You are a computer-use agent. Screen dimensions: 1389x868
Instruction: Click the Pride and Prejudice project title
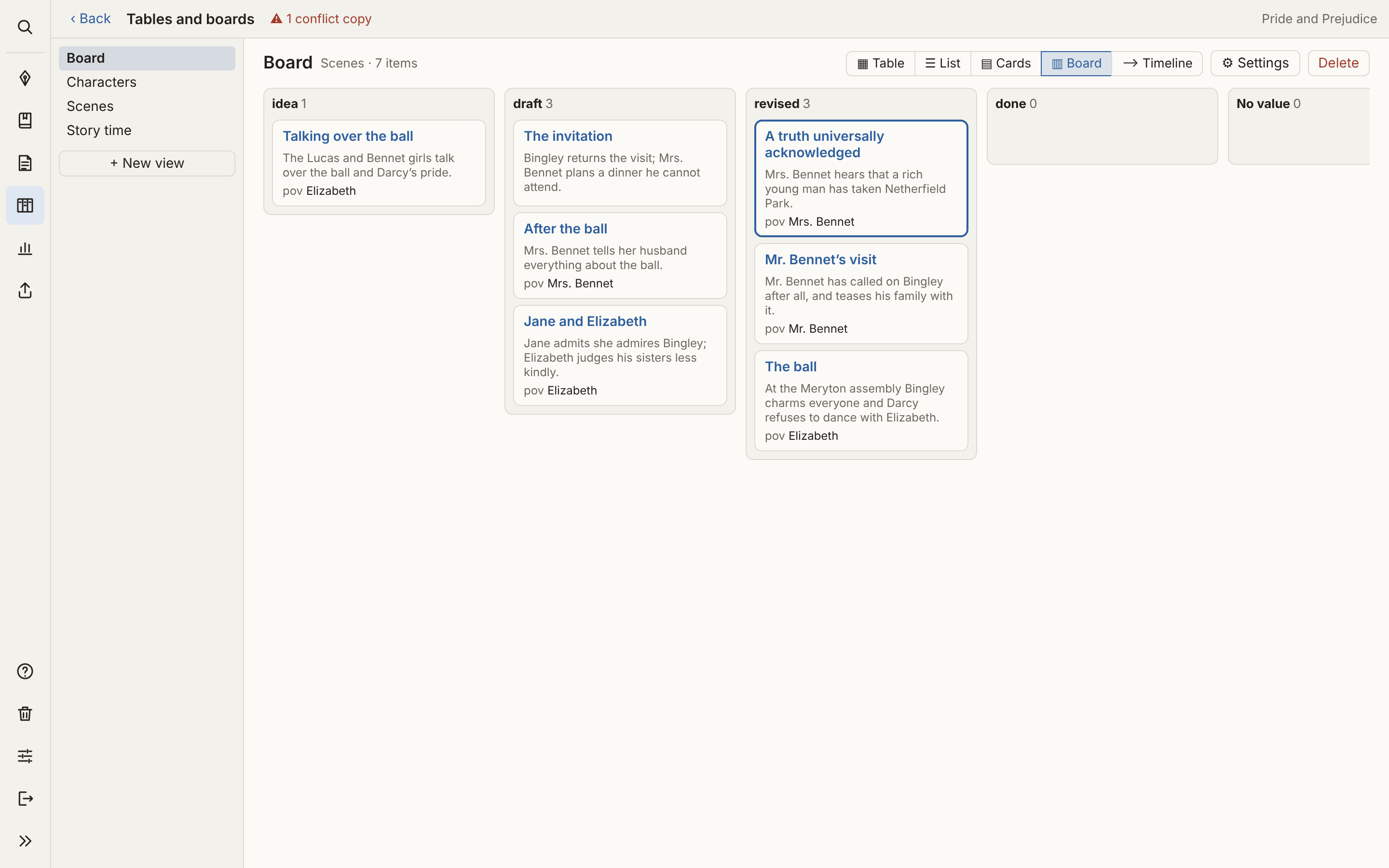click(x=1319, y=19)
